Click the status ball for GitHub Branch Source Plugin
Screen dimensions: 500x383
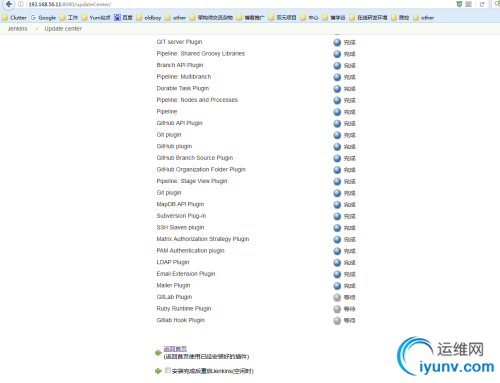[337, 158]
